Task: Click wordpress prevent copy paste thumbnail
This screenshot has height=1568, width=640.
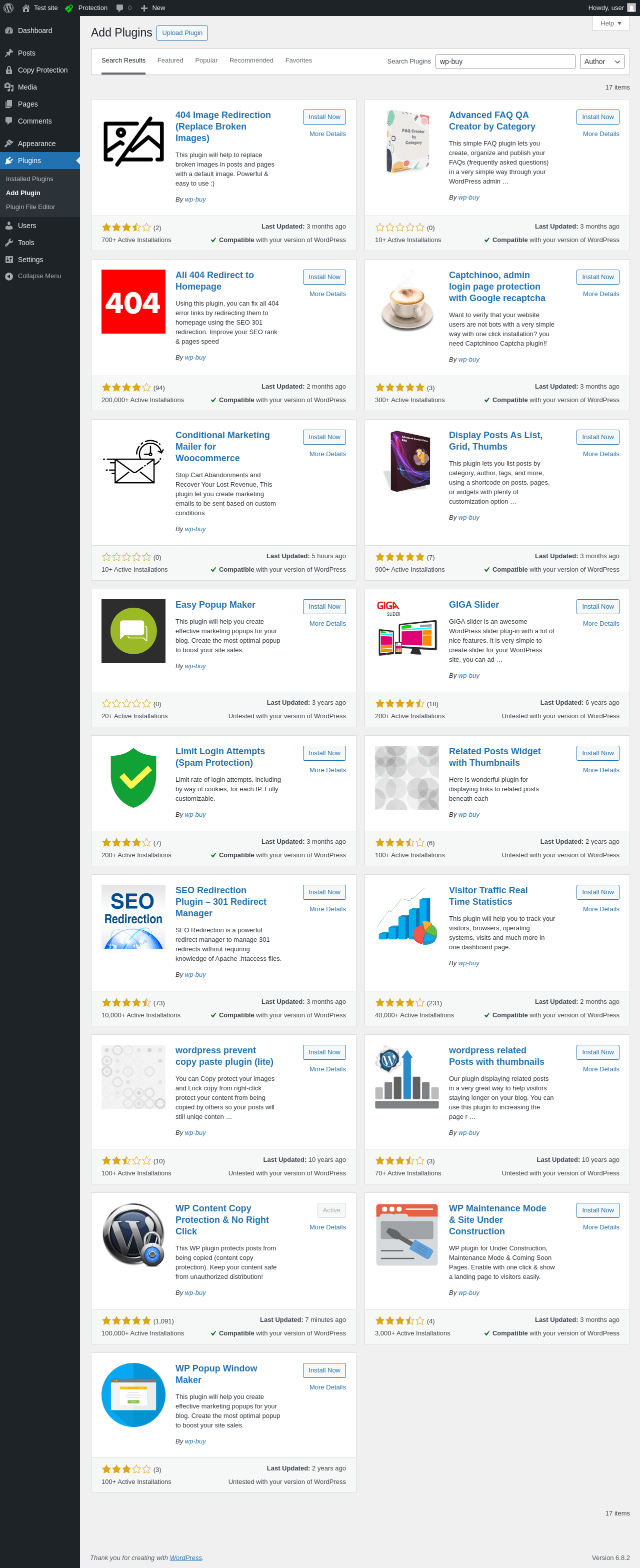Action: coord(133,1077)
